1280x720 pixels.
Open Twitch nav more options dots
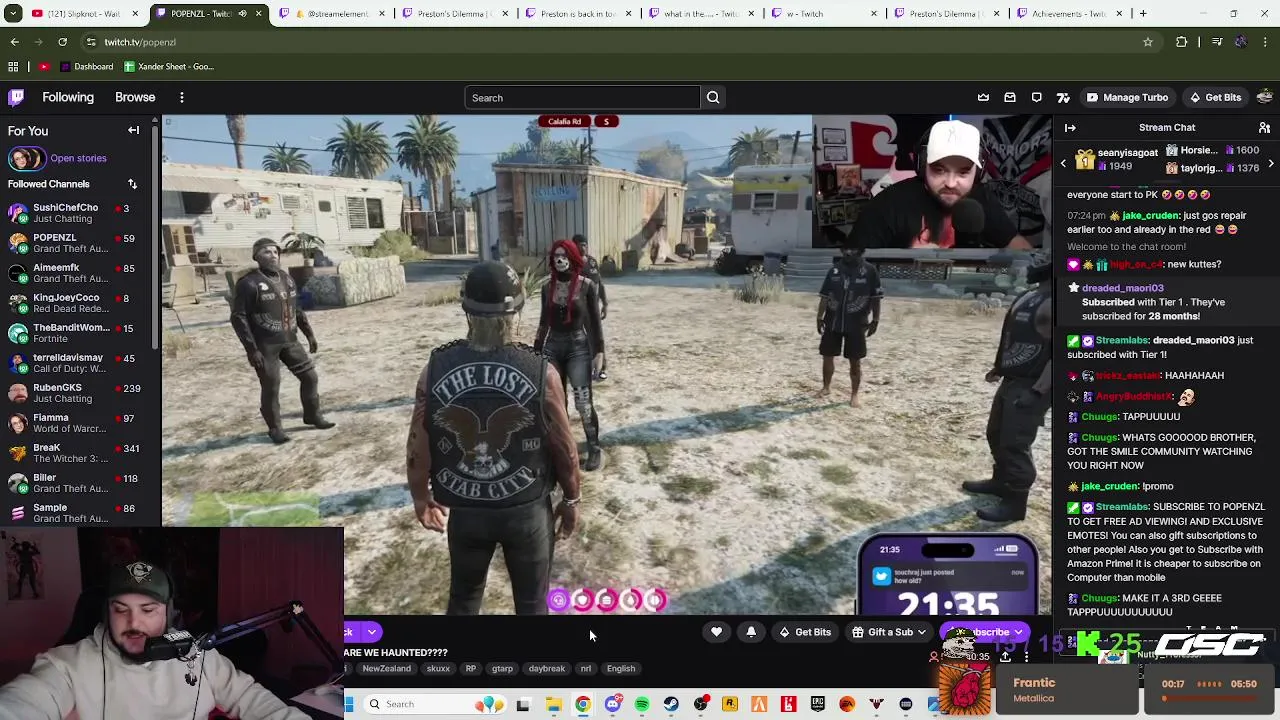pos(182,97)
